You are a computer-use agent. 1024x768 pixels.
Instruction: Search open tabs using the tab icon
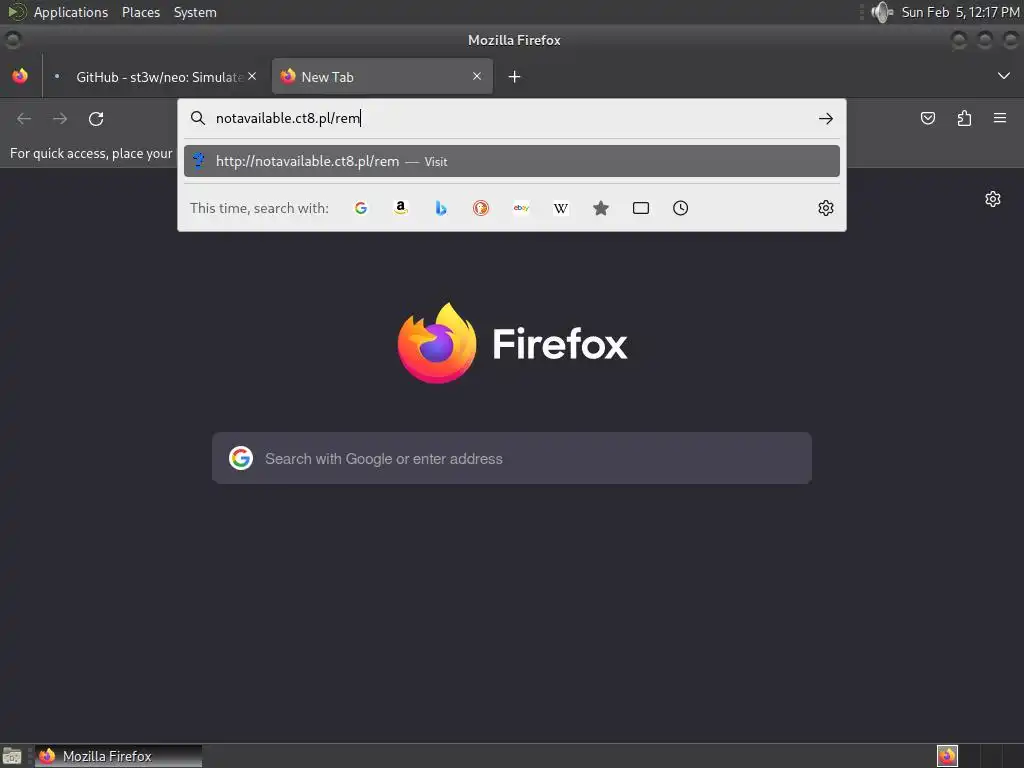(641, 208)
